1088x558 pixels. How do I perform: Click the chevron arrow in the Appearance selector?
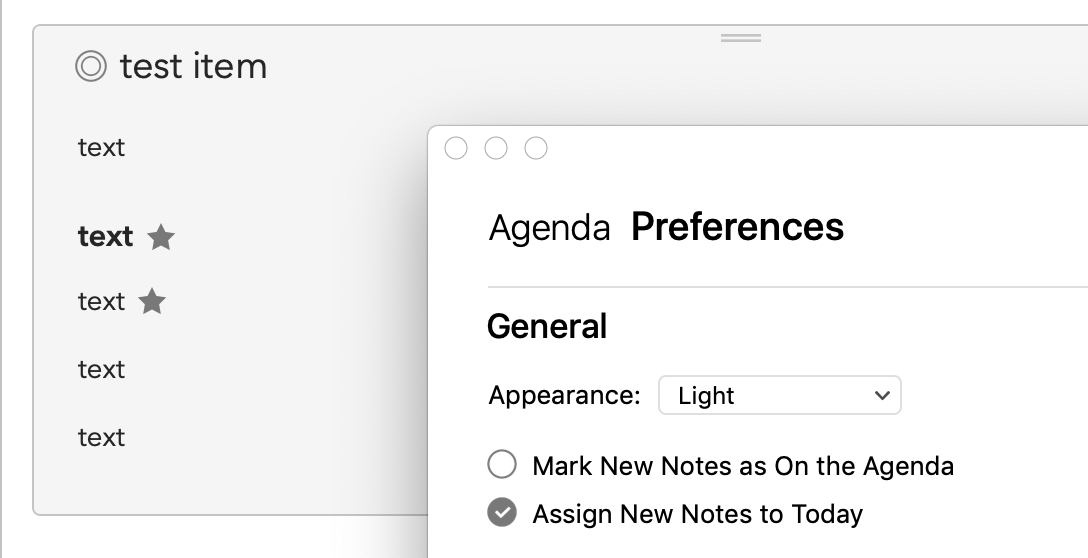click(882, 396)
